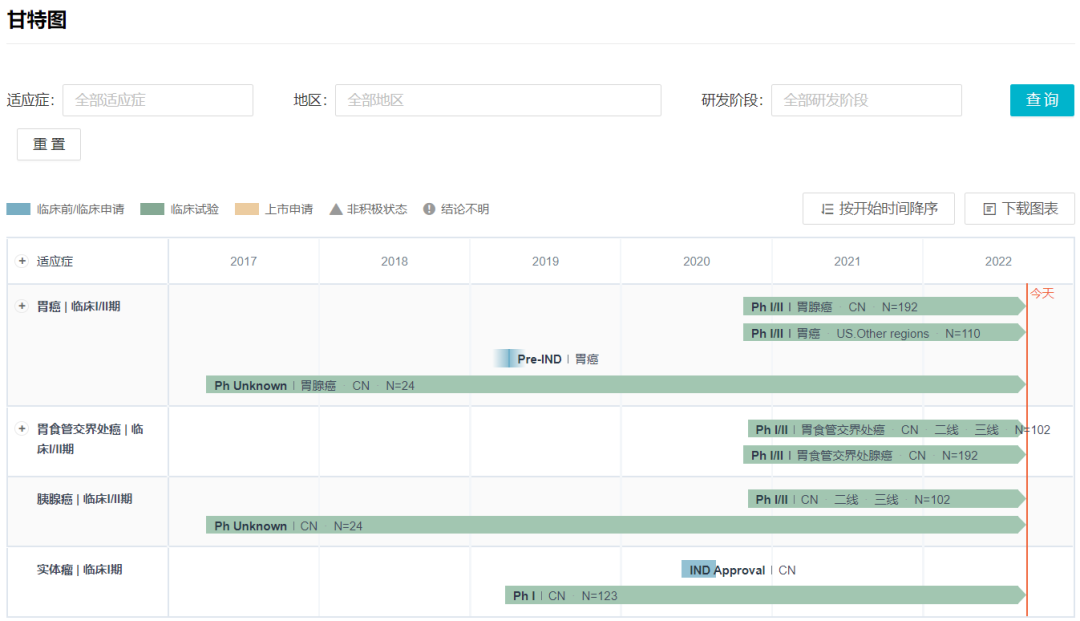Screen dimensions: 1080x621
Task: Open the 全部研发阶段 stage dropdown
Action: pyautogui.click(x=865, y=100)
